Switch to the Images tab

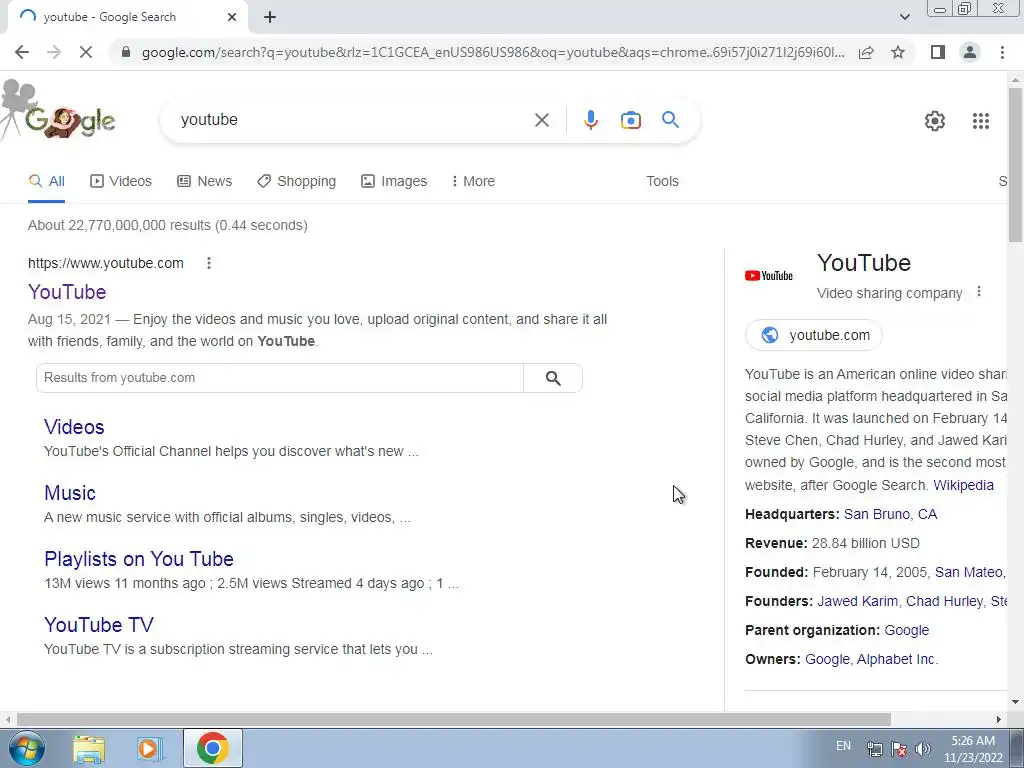tap(394, 182)
